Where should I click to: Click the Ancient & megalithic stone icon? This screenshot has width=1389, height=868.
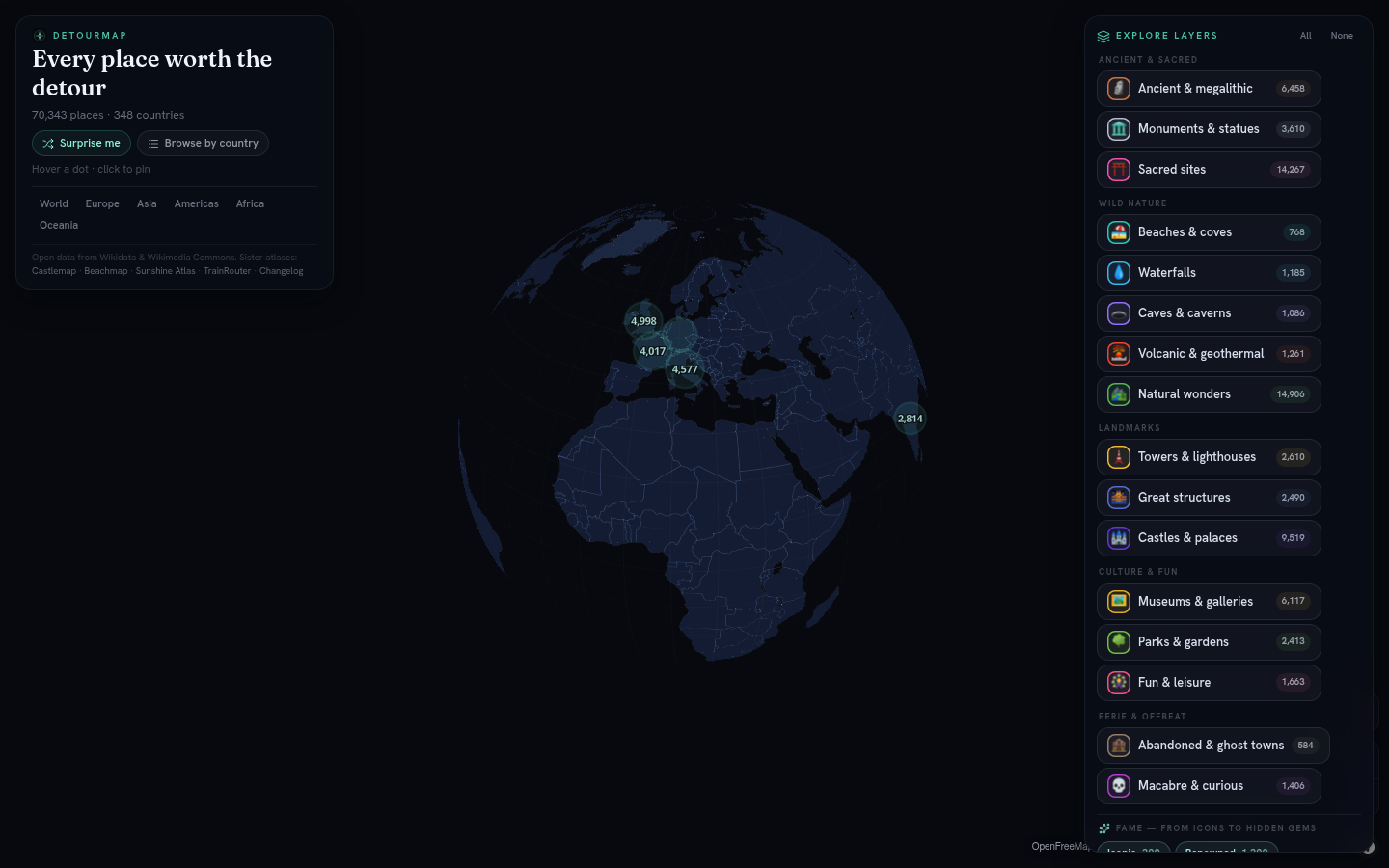coord(1119,89)
